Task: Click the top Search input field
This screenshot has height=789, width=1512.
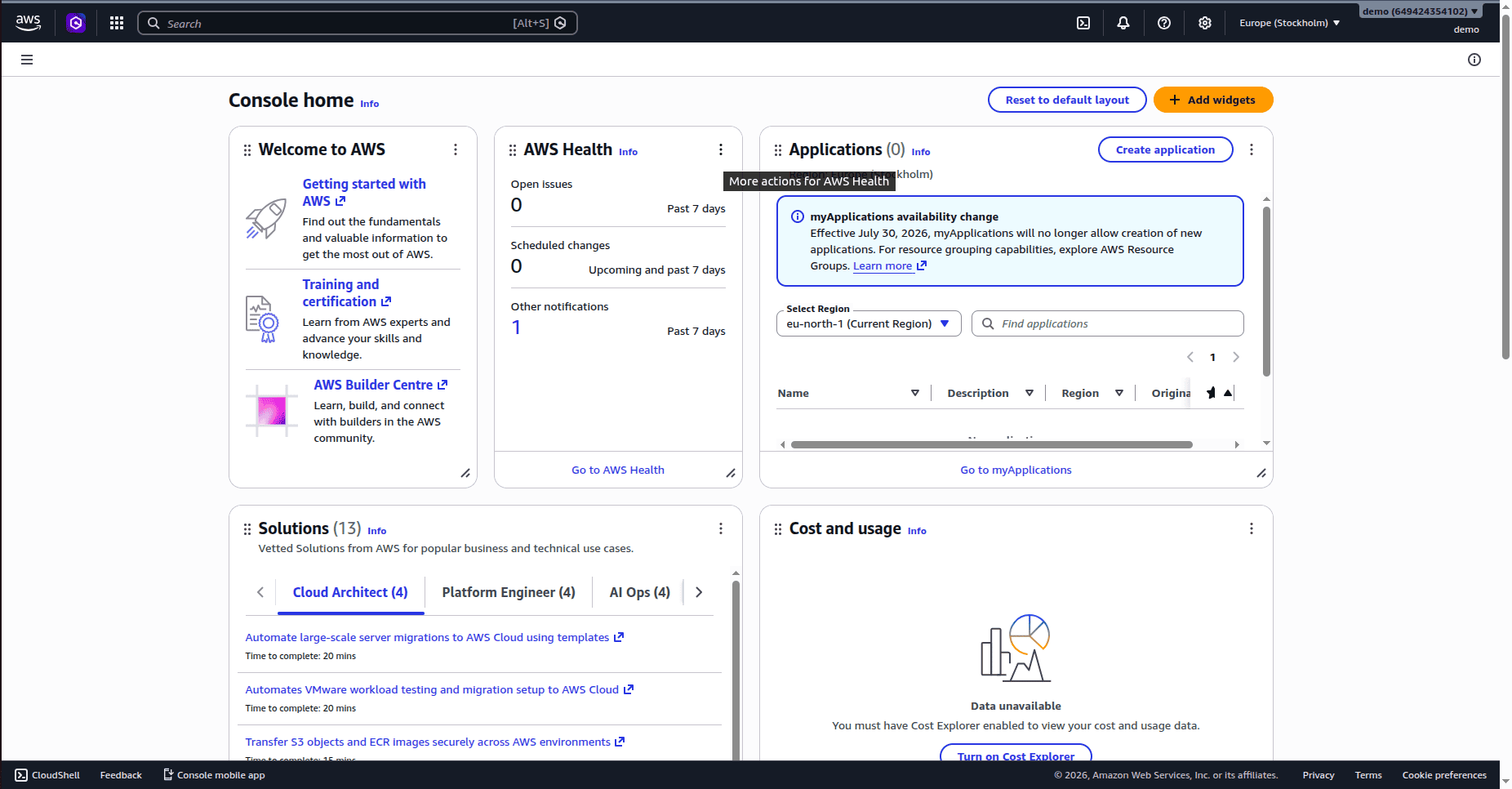Action: (358, 23)
